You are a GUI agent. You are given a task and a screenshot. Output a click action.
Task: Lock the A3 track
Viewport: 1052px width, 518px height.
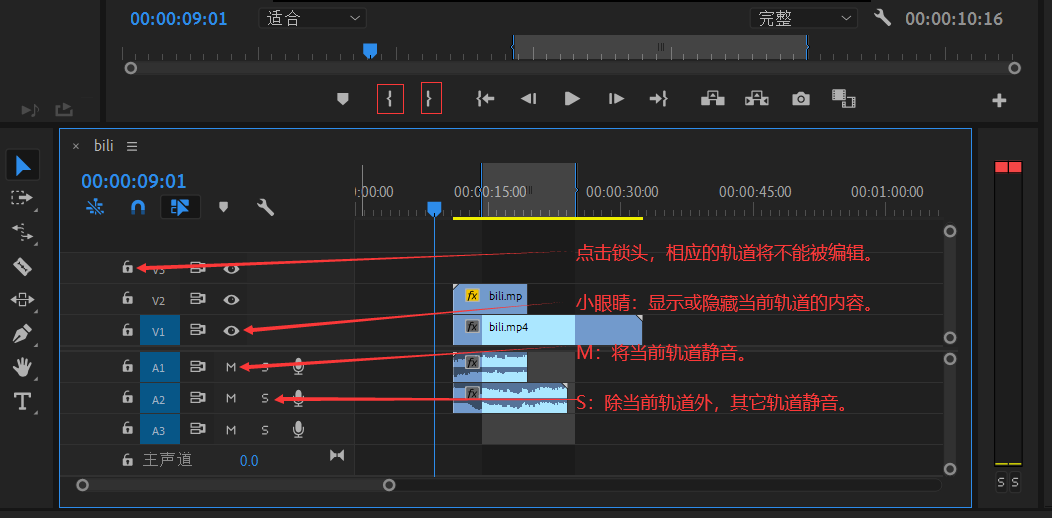pos(127,428)
